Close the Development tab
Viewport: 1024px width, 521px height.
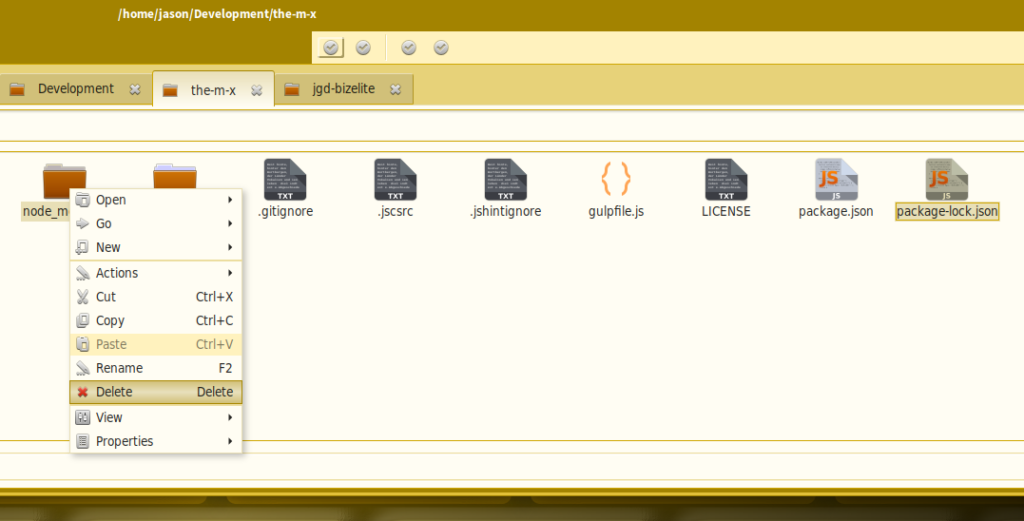tap(135, 90)
